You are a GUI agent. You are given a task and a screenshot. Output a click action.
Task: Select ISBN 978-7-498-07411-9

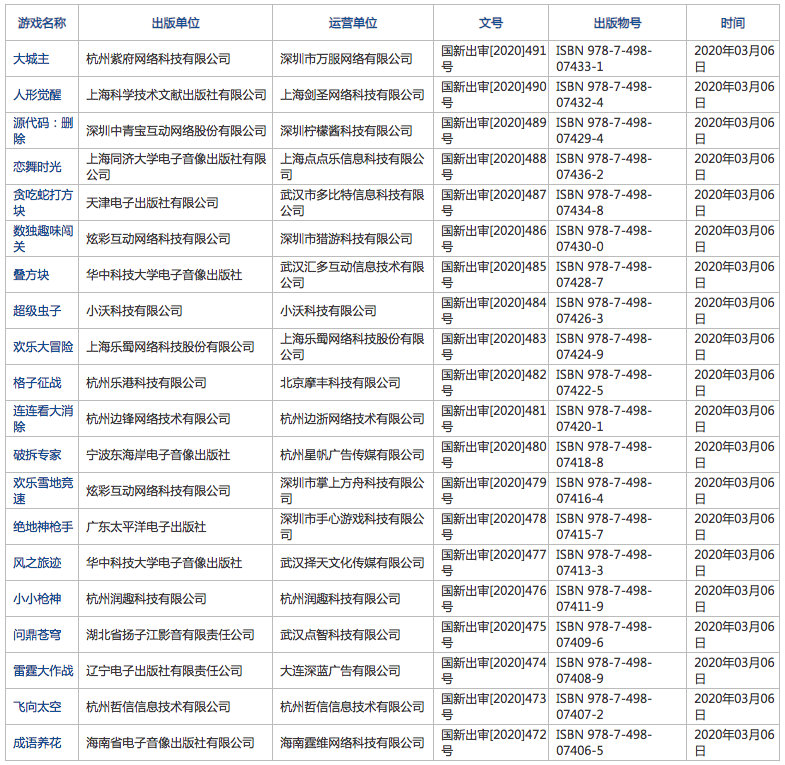(604, 599)
